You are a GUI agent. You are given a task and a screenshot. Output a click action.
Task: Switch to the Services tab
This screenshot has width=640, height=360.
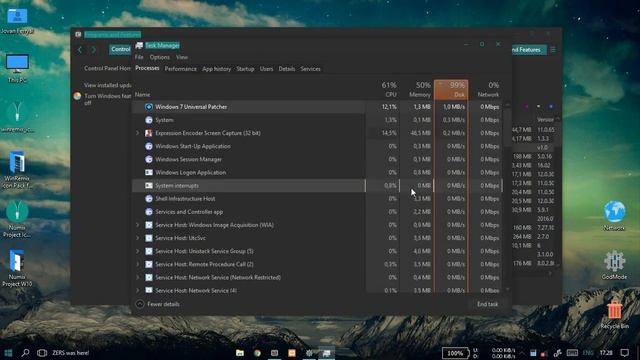310,69
